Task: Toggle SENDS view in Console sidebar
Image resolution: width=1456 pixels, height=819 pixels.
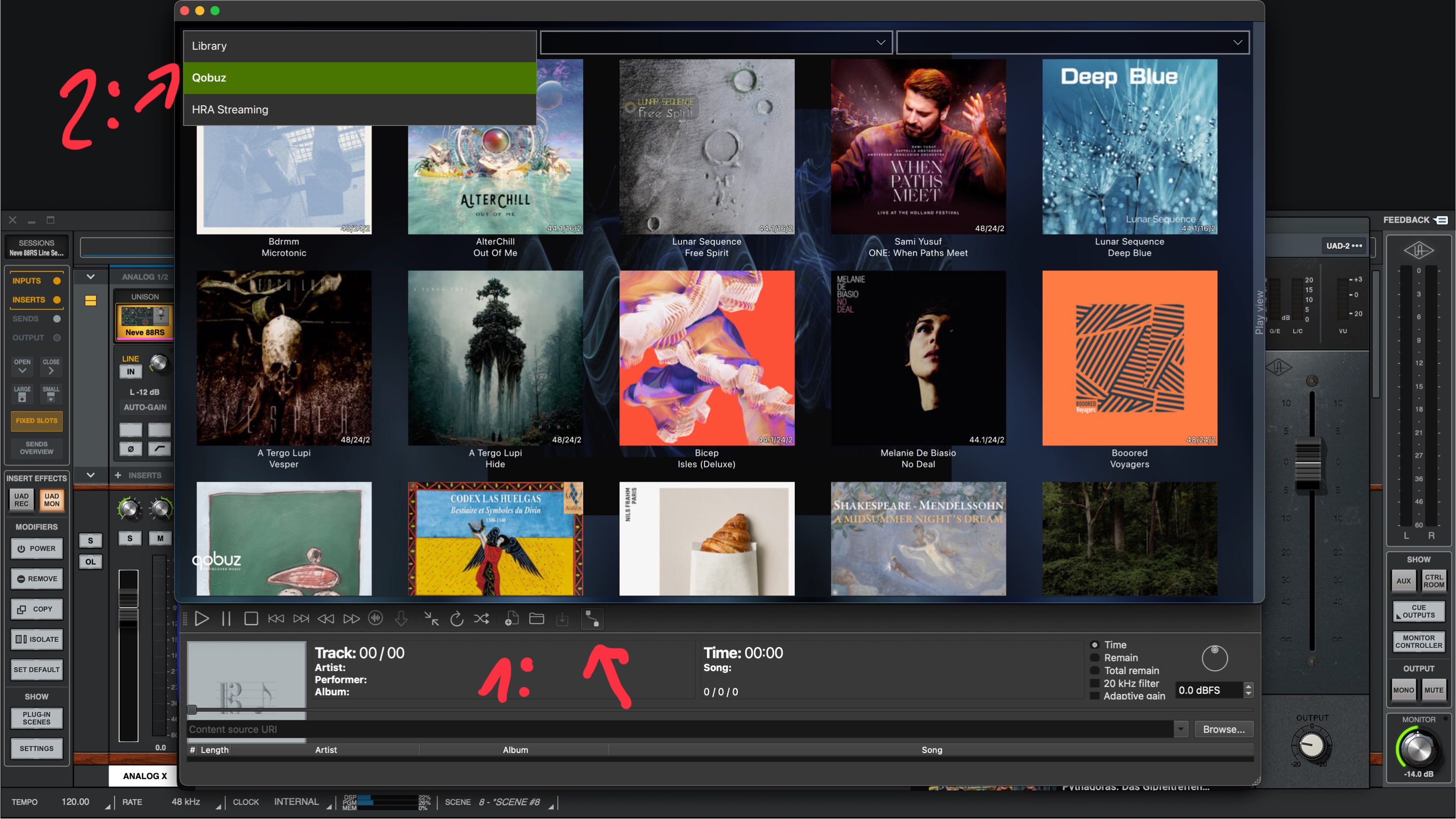Action: [x=36, y=319]
